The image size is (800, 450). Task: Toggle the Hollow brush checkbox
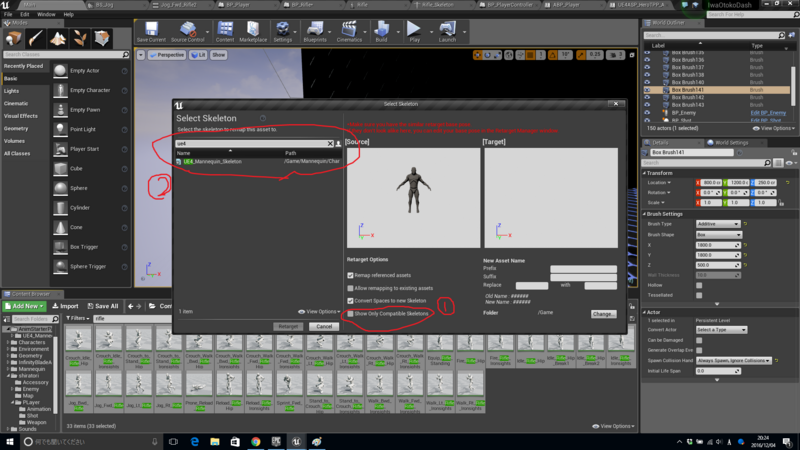[699, 285]
